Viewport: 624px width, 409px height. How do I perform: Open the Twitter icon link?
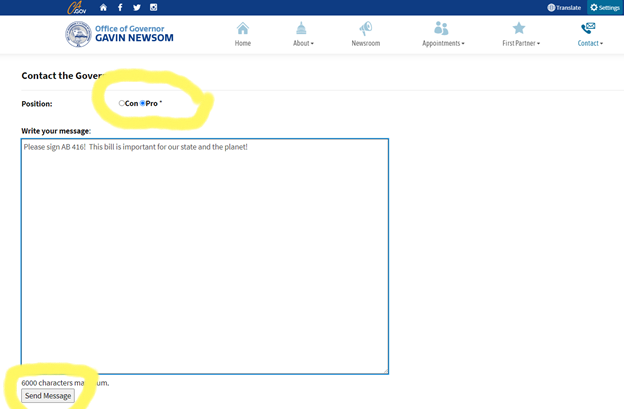137,7
